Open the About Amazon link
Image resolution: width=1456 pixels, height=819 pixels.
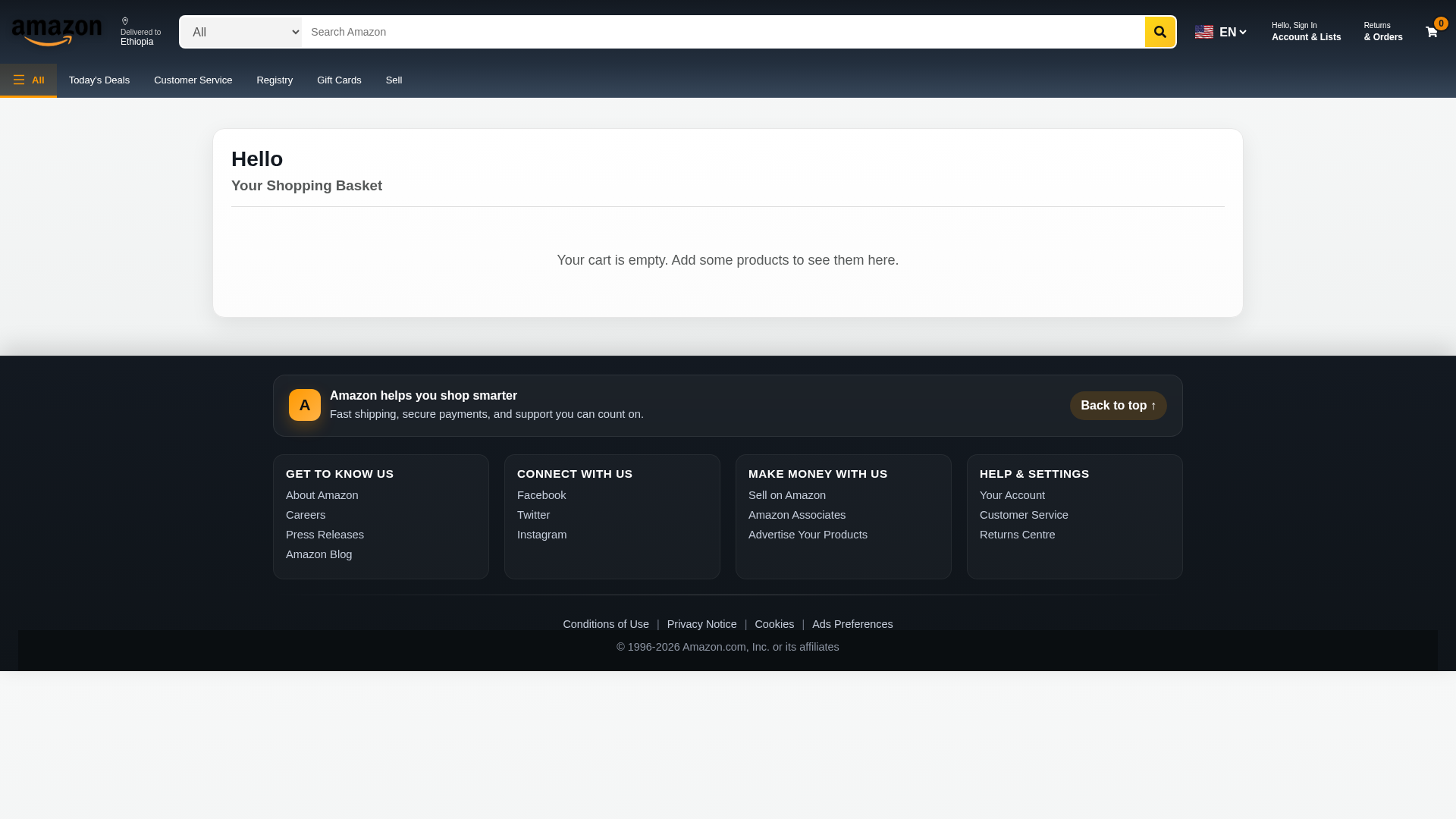pos(322,495)
